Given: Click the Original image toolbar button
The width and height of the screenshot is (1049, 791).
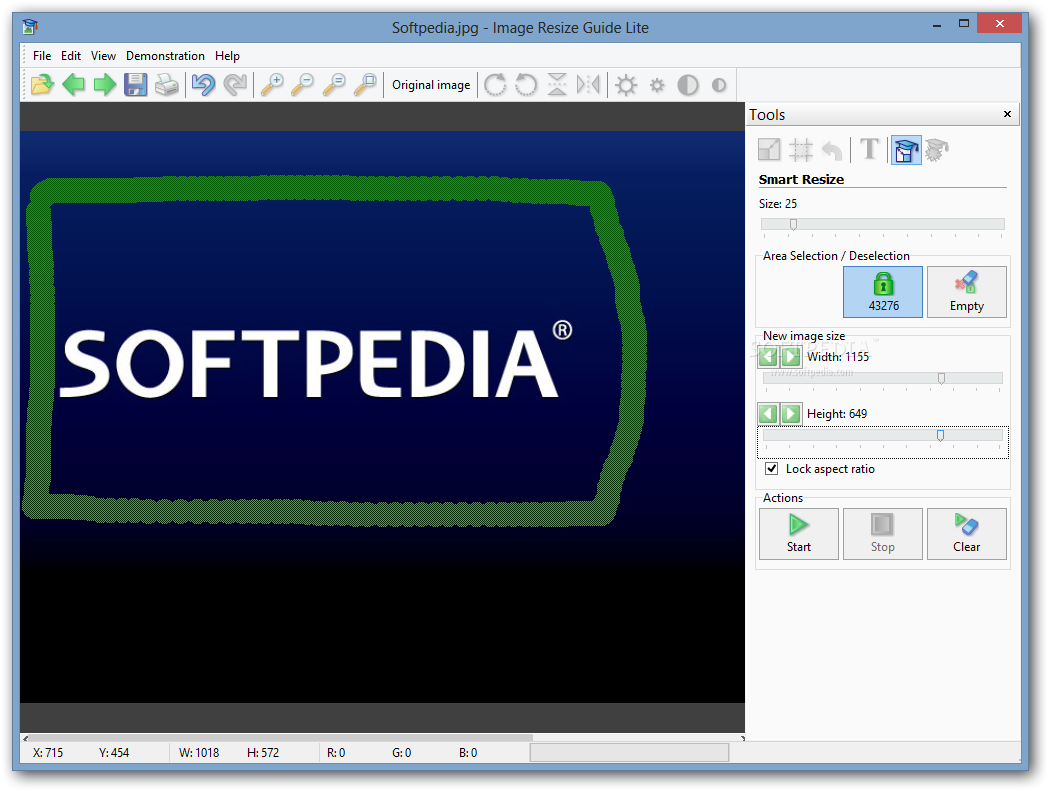Looking at the screenshot, I should pyautogui.click(x=431, y=85).
